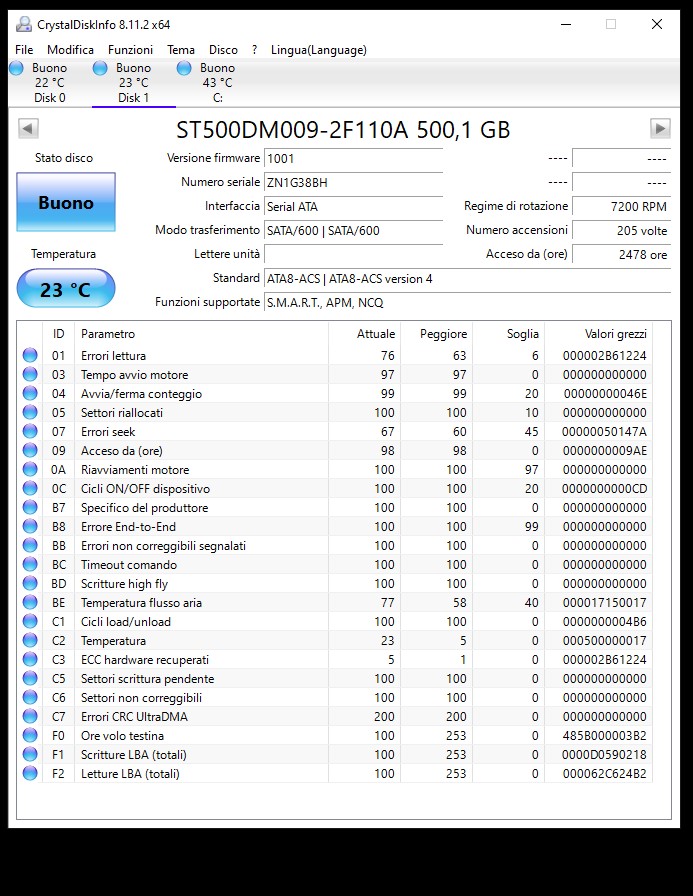Click the blue Buono health status button
This screenshot has height=896, width=693.
tap(66, 202)
